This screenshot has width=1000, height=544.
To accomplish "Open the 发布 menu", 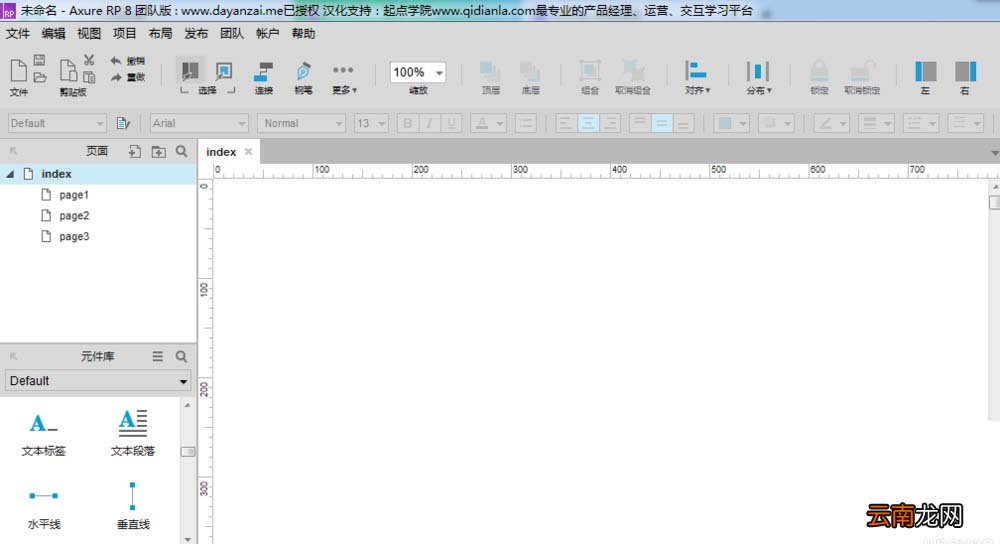I will point(196,34).
